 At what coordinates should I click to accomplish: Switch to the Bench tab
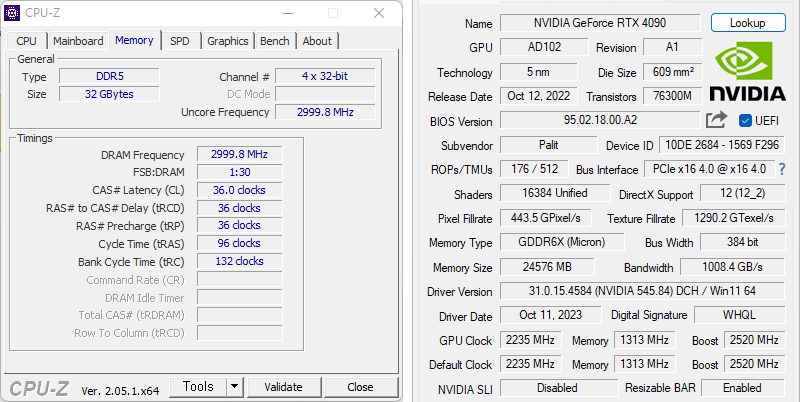click(274, 41)
